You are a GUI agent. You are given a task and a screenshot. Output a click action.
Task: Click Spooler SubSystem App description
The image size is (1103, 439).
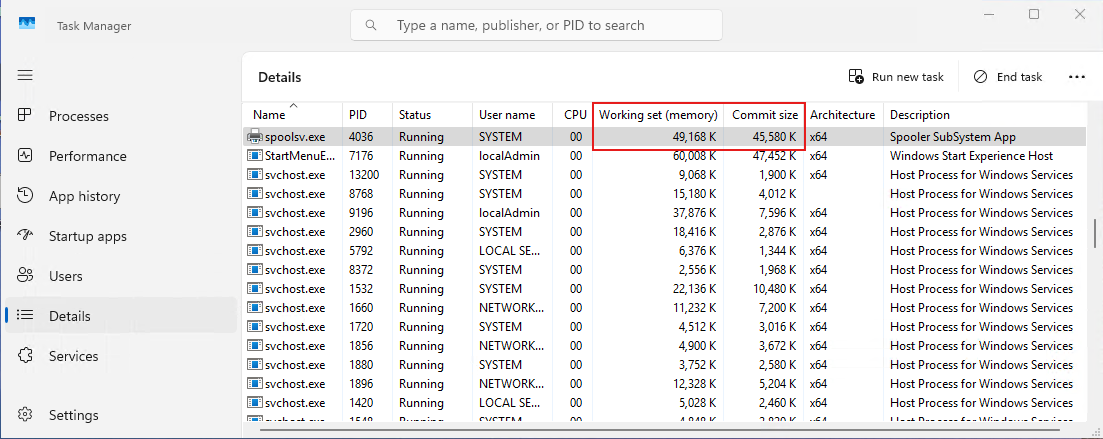point(952,137)
